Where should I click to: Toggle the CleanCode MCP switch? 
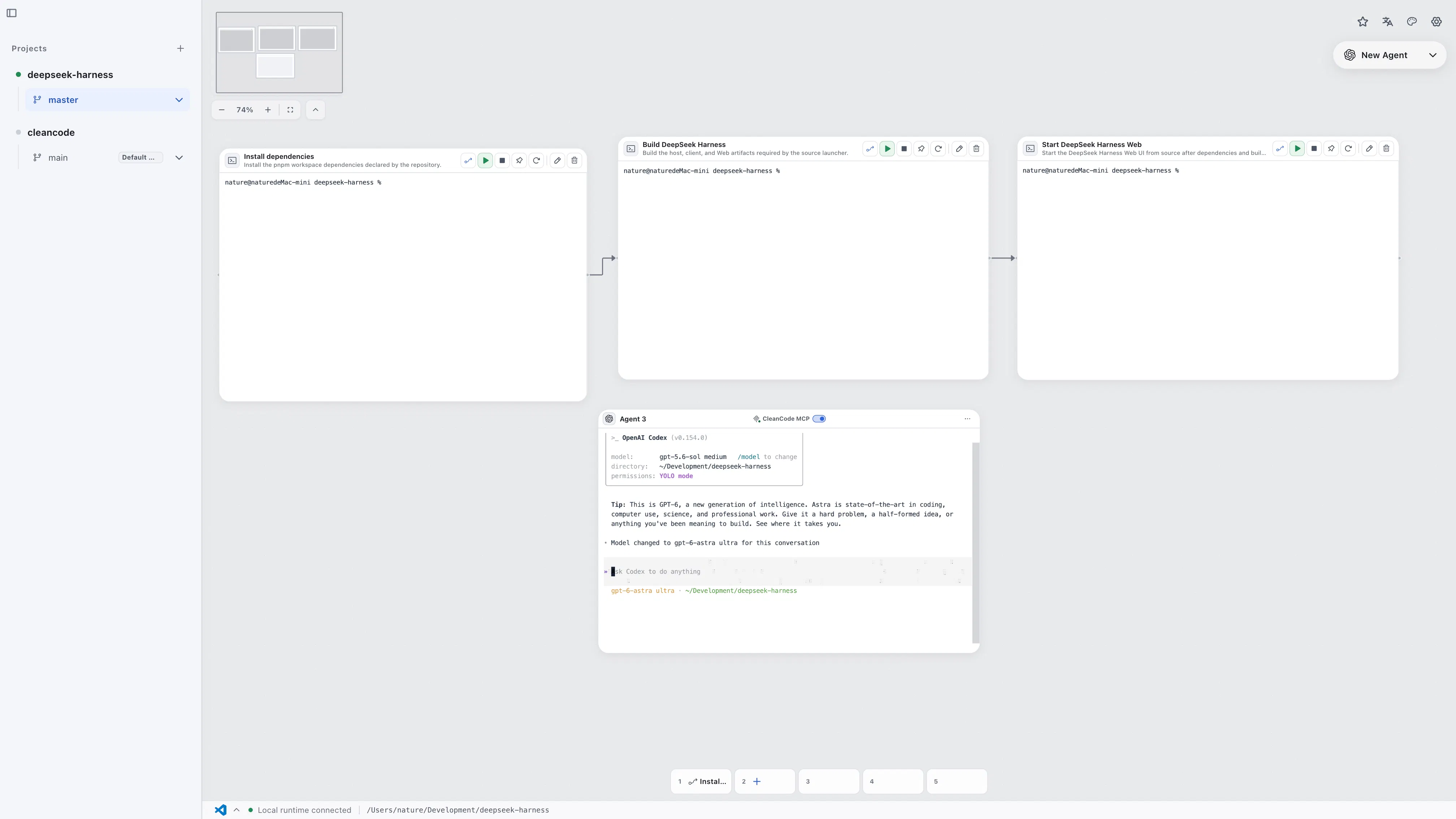[x=819, y=419]
